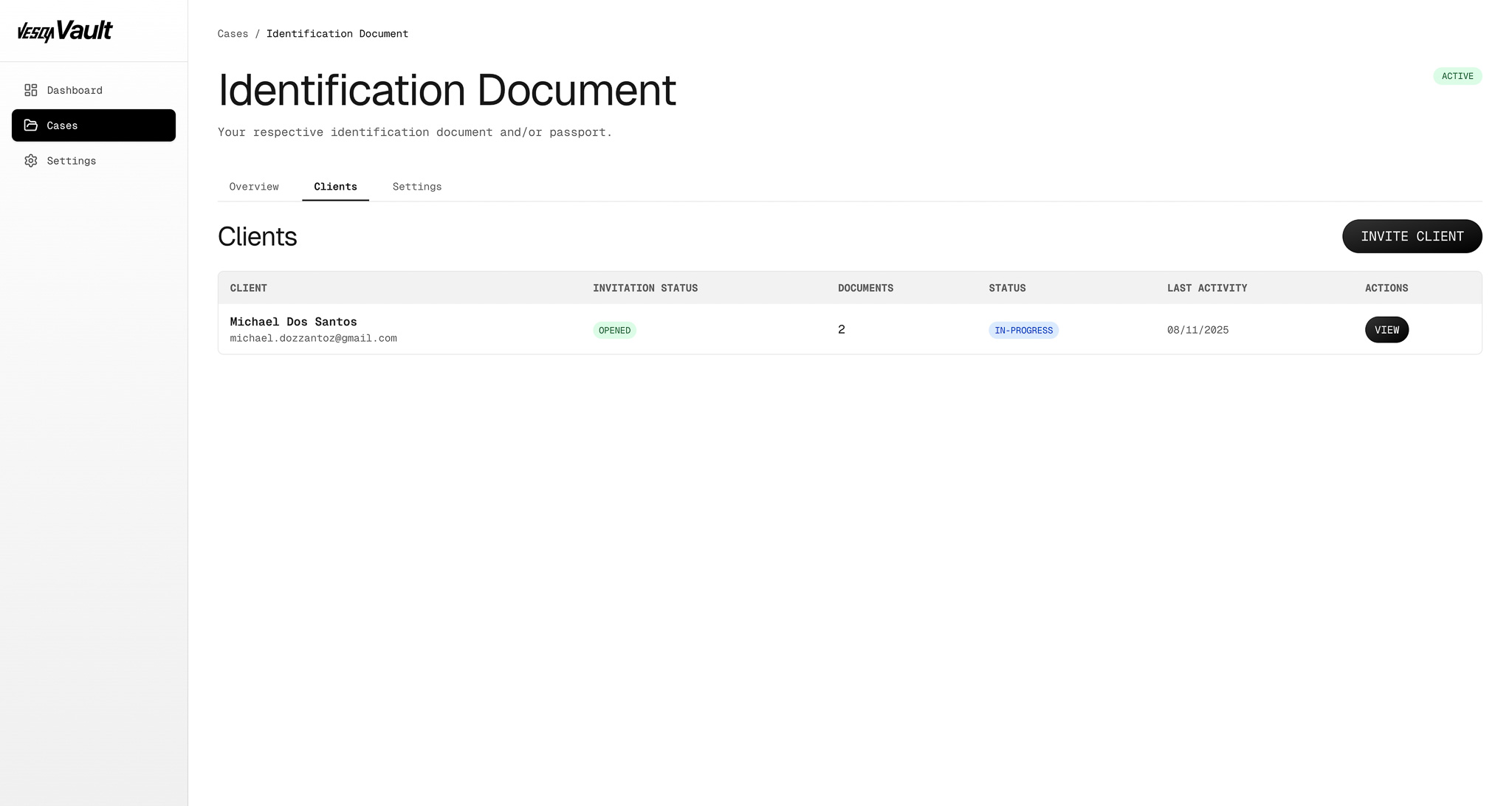1512x806 pixels.
Task: Select the Clients tab
Action: pos(335,187)
